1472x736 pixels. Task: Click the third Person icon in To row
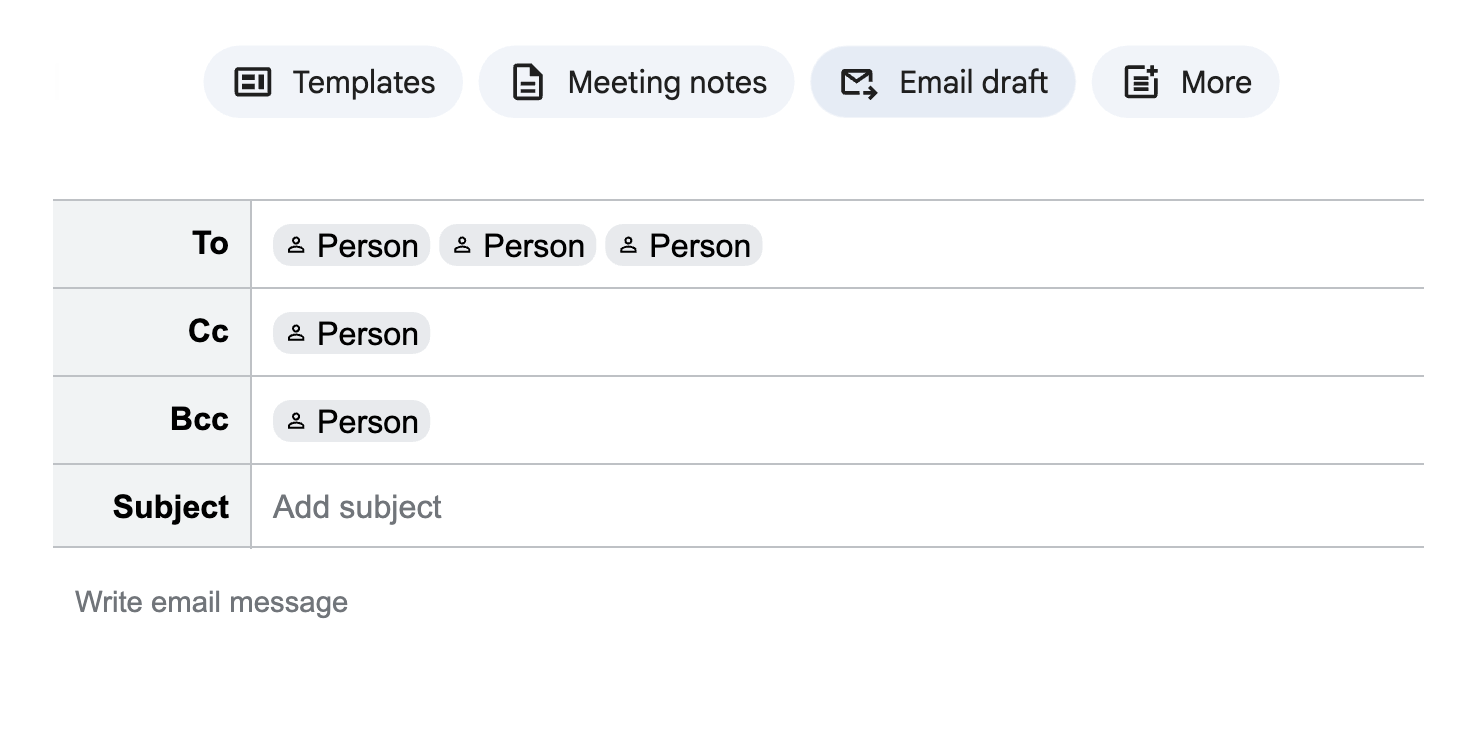point(628,246)
